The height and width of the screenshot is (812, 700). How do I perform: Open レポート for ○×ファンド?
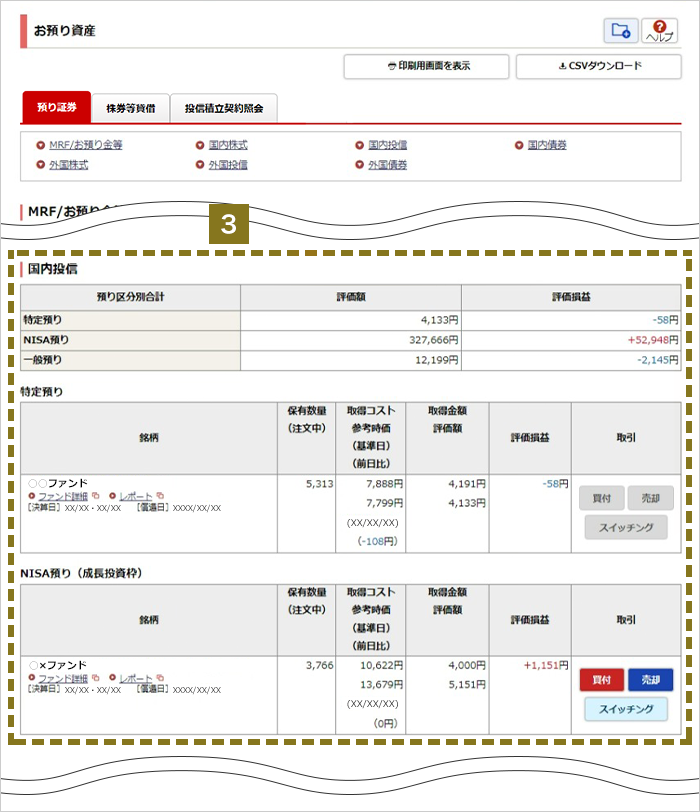[136, 678]
